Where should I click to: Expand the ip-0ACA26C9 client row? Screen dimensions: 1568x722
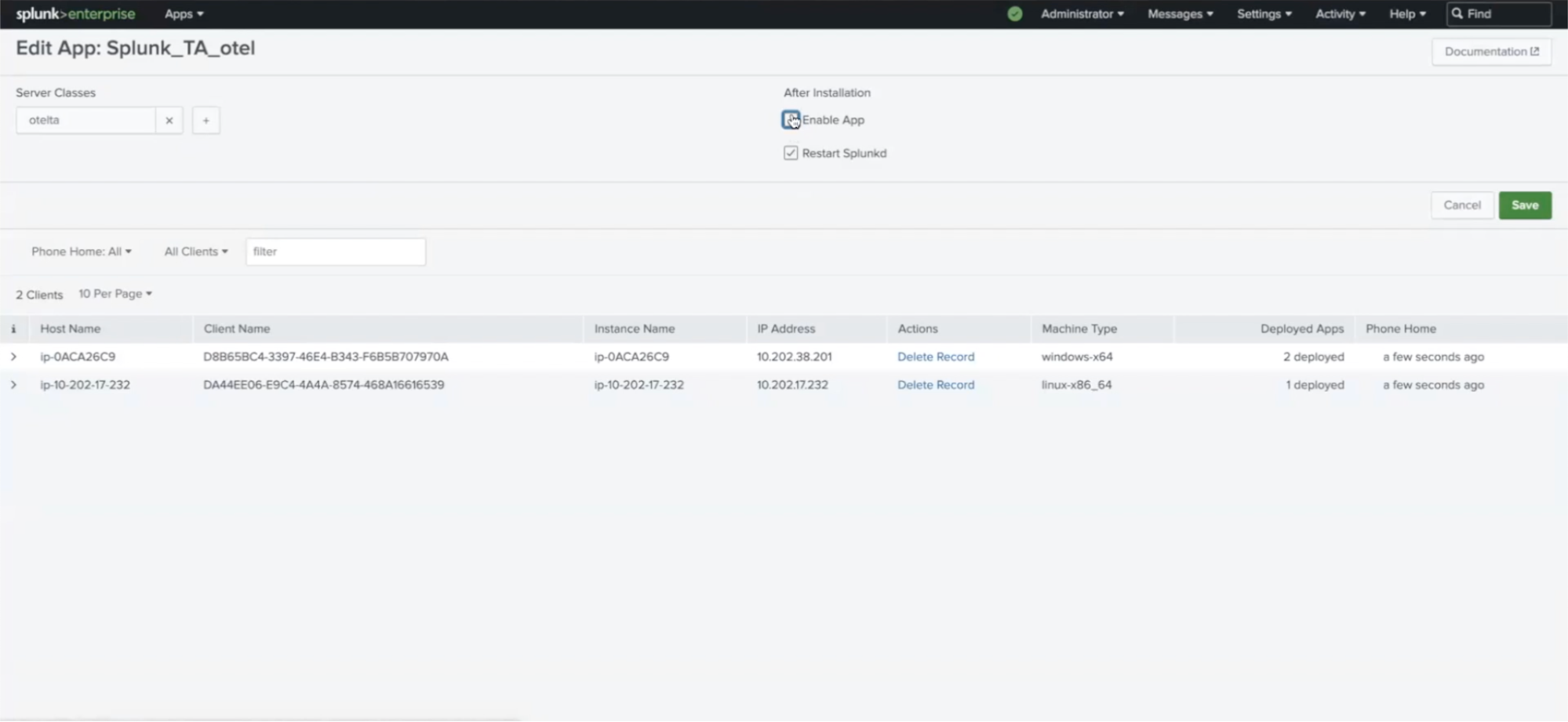[13, 357]
